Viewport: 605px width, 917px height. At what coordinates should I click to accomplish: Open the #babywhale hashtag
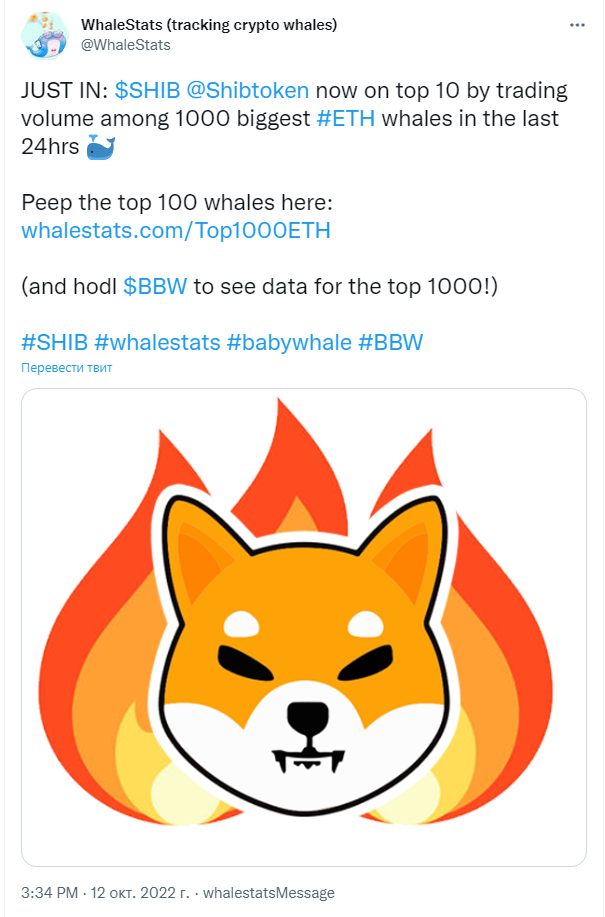tap(289, 342)
